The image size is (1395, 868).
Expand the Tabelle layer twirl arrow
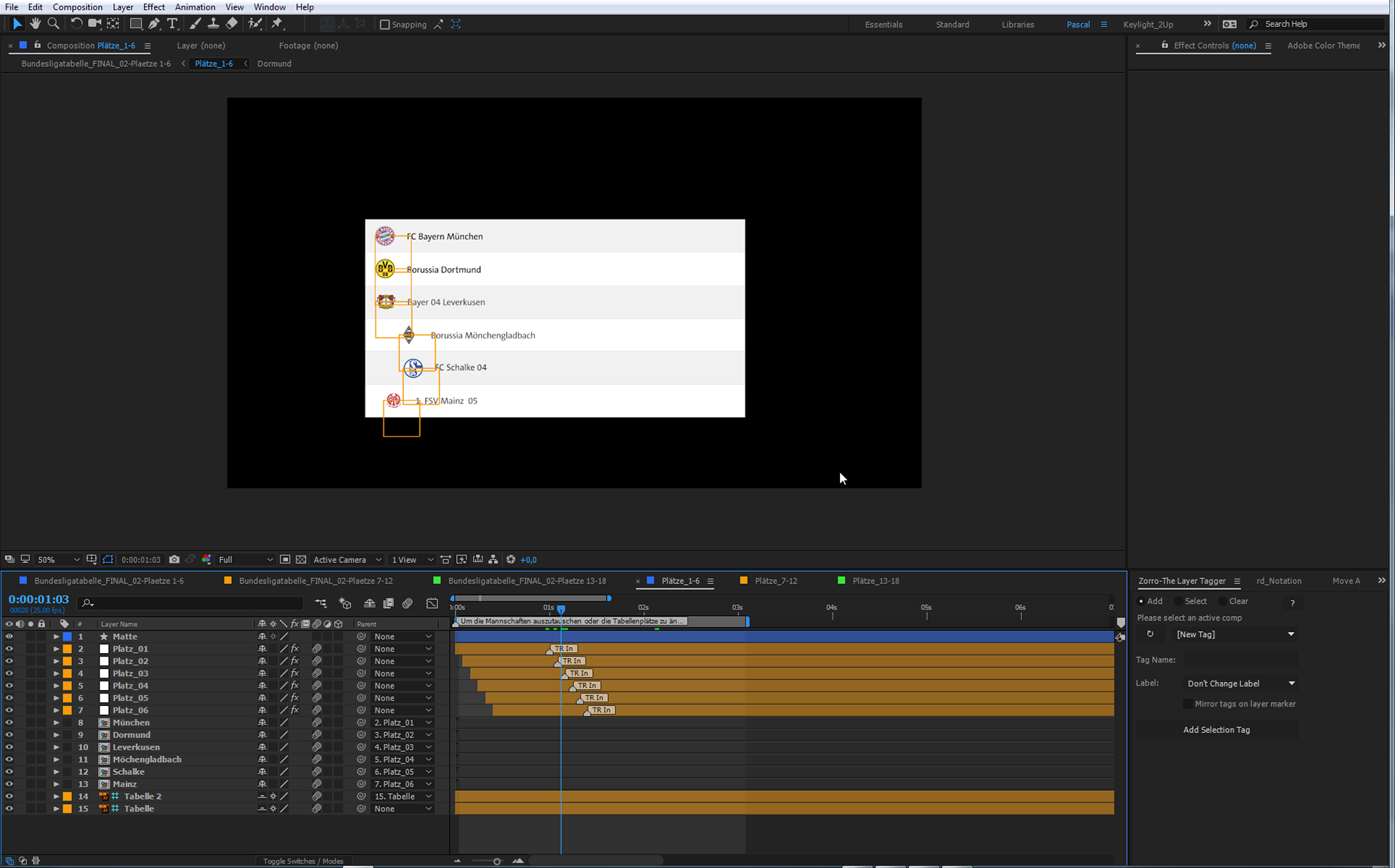pyautogui.click(x=56, y=808)
